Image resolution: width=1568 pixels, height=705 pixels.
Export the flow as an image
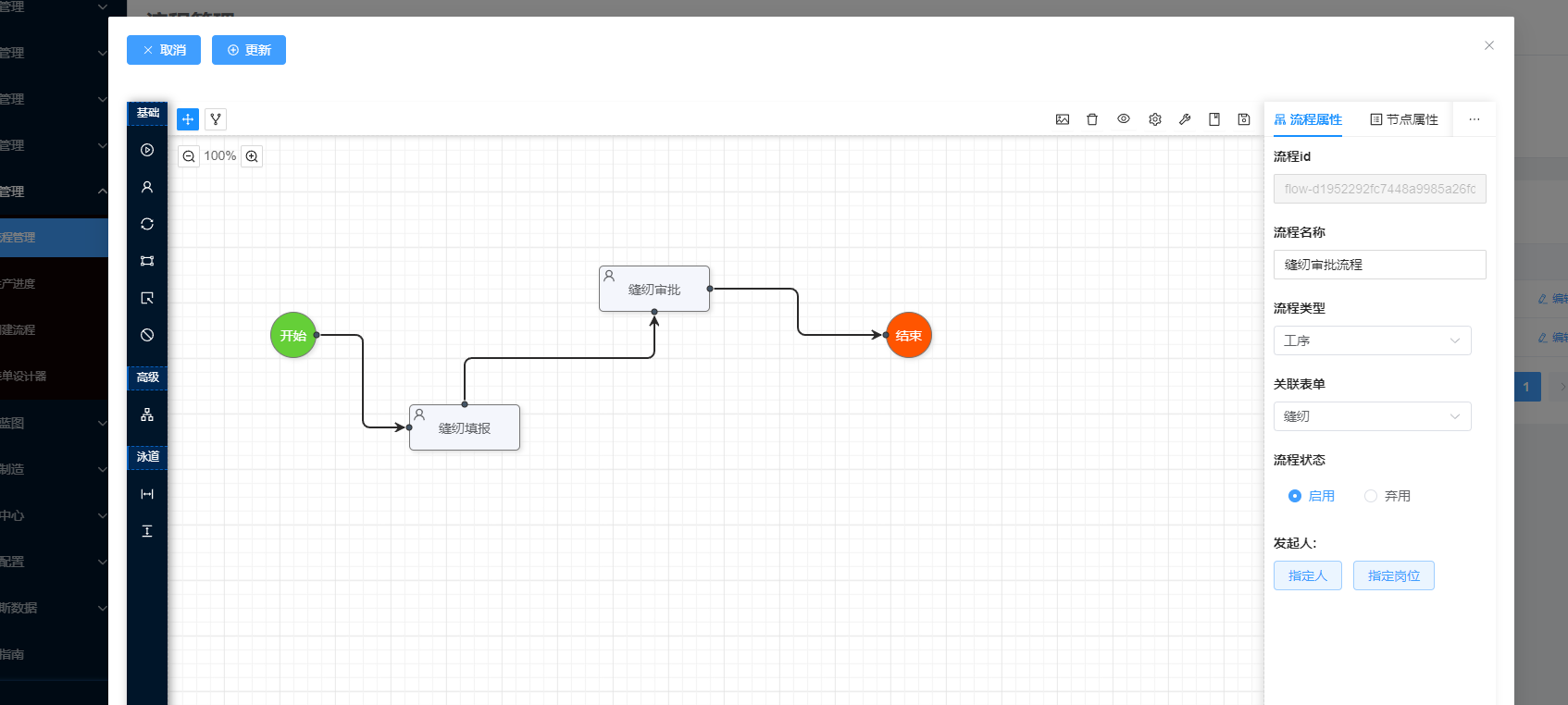click(x=1063, y=119)
